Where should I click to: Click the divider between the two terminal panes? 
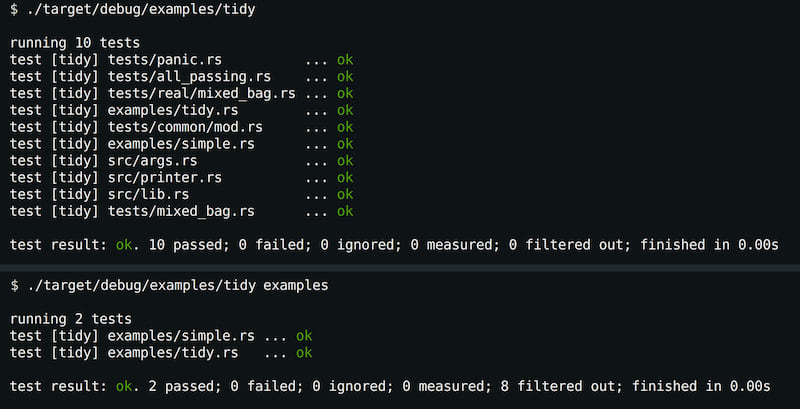click(x=400, y=268)
